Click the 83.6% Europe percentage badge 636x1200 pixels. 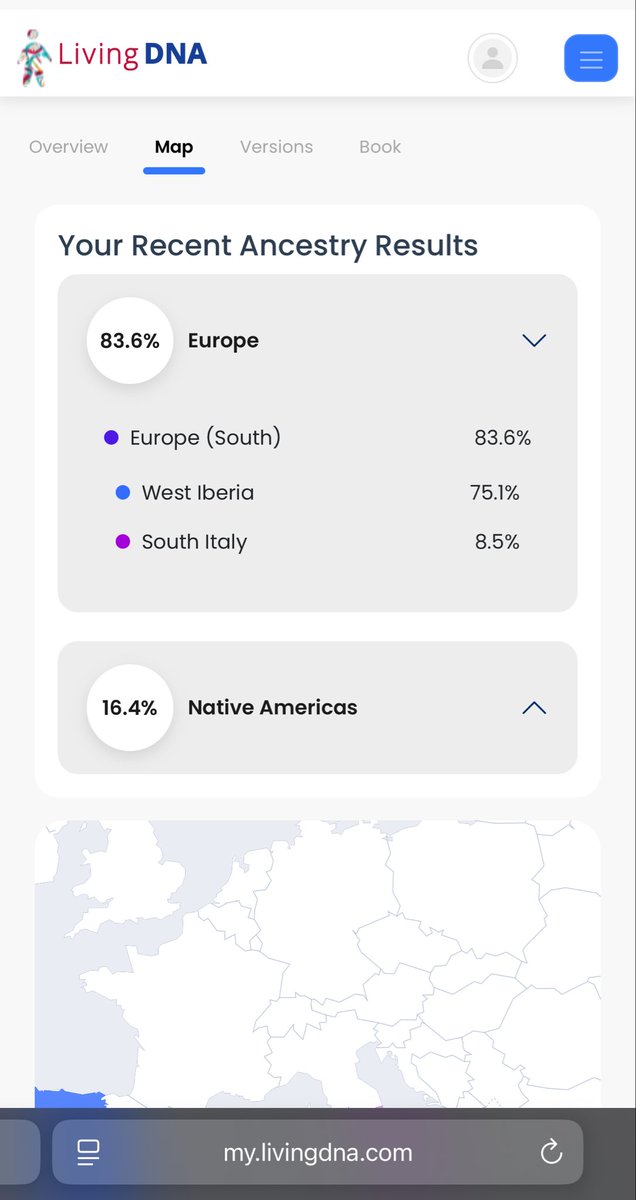pos(130,340)
